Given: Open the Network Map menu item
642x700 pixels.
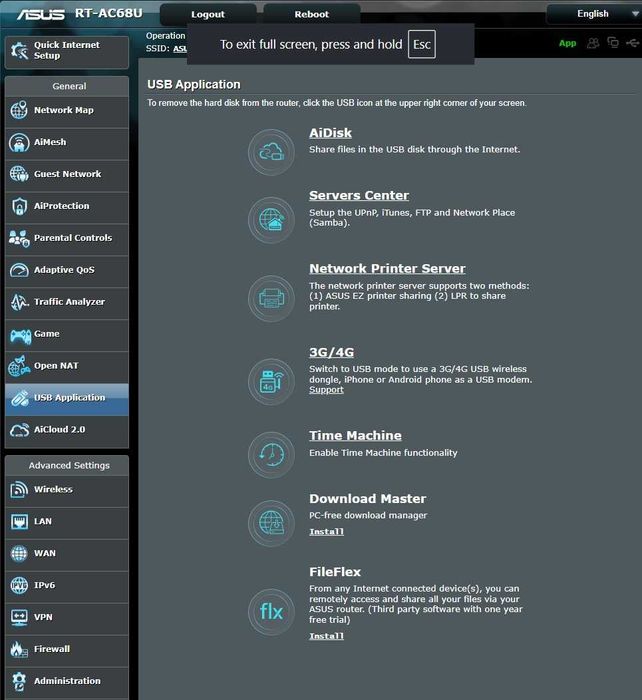Looking at the screenshot, I should [x=67, y=110].
